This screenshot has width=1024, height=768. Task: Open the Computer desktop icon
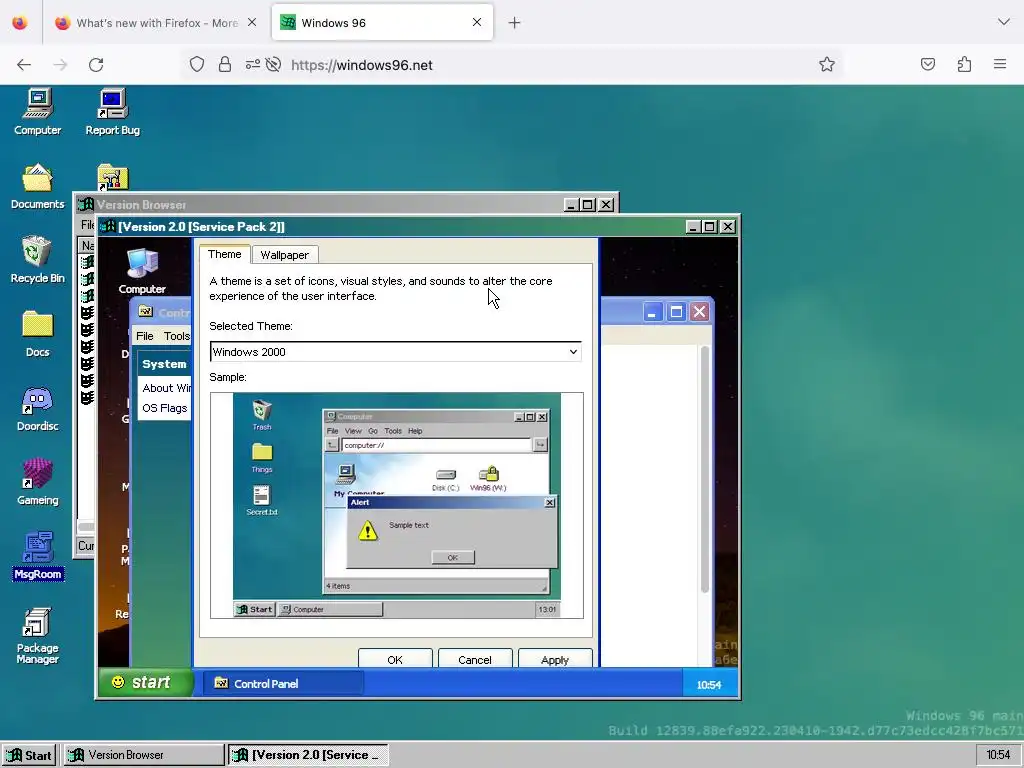[x=38, y=112]
